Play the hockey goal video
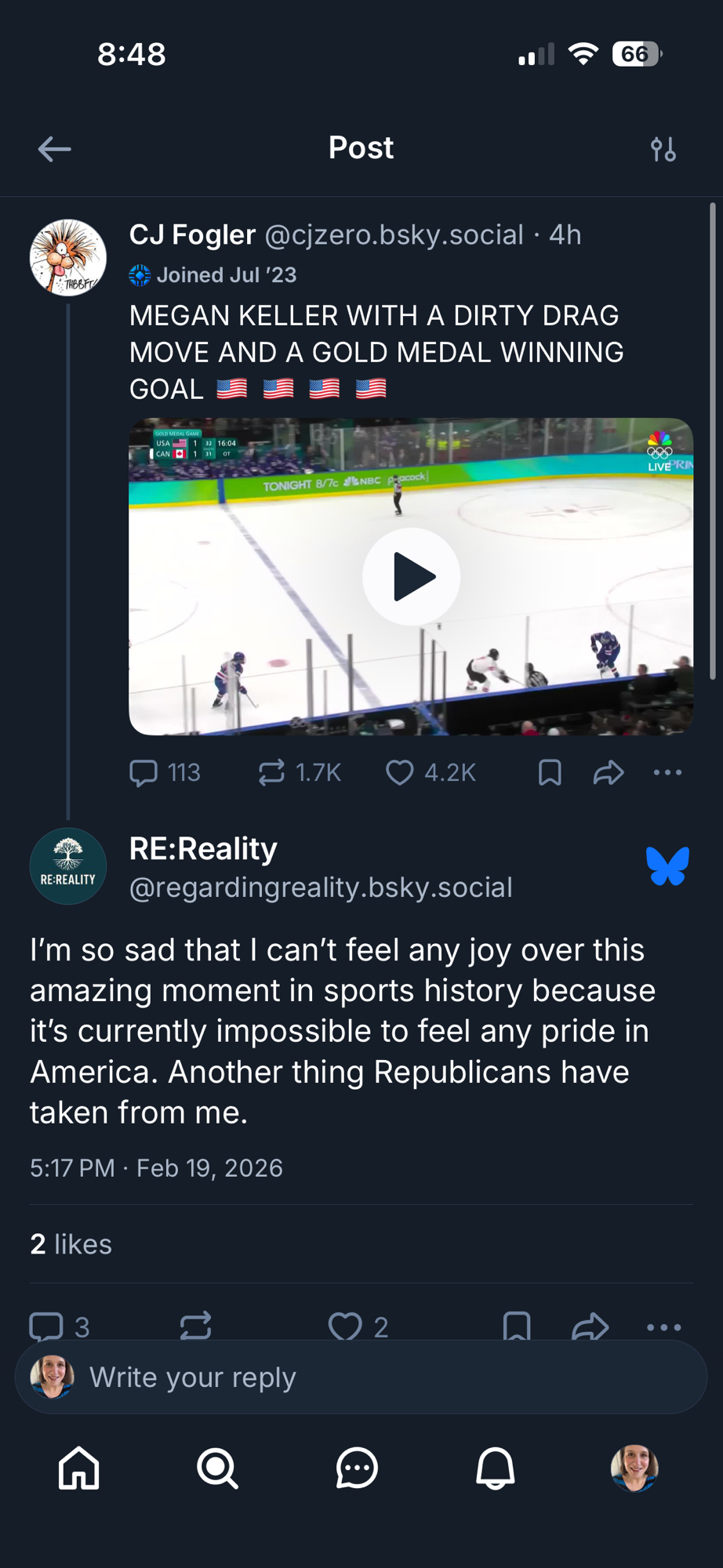723x1568 pixels. [x=411, y=576]
